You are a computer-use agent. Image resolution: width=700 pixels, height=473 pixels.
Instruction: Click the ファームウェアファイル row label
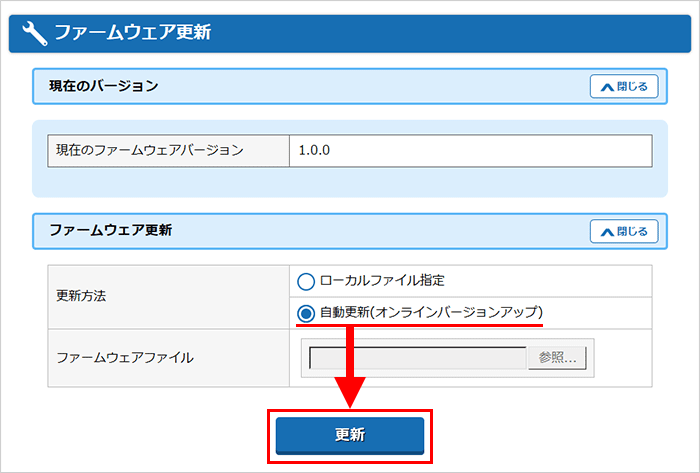coord(168,357)
